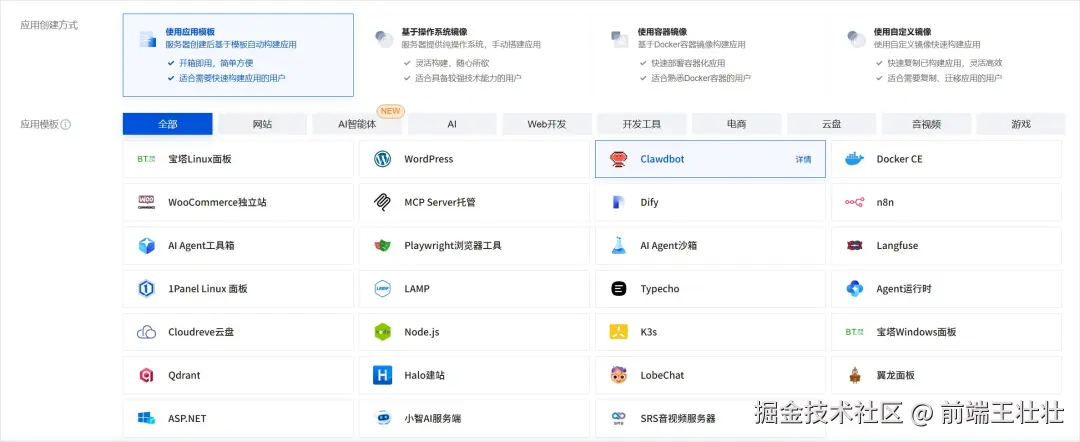Click the ASP.NET Windows logo icon

[x=146, y=419]
